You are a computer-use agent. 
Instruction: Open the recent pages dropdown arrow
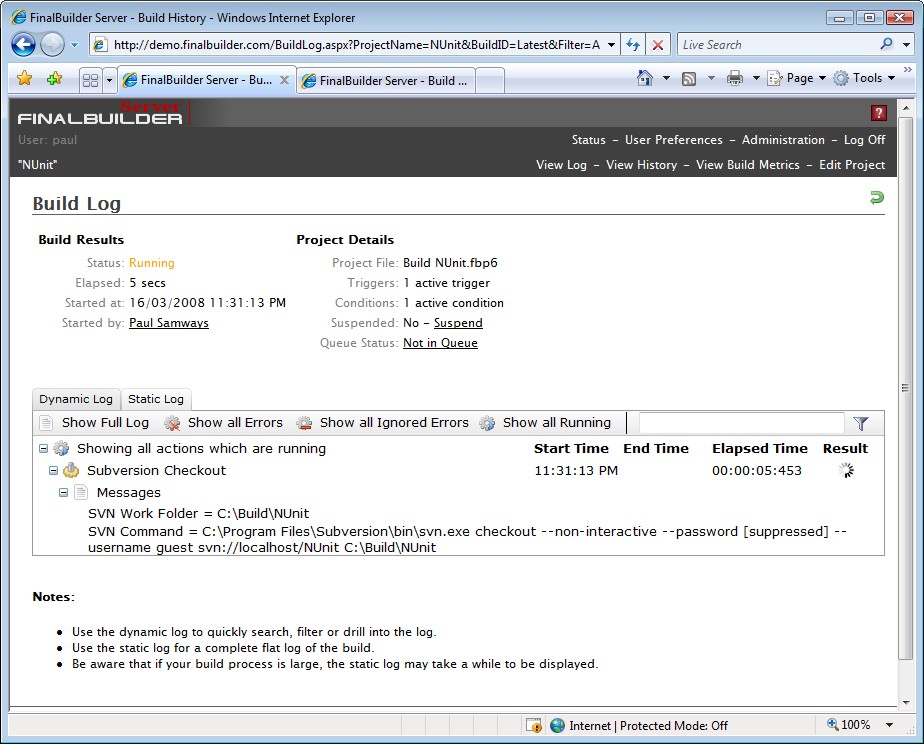74,45
